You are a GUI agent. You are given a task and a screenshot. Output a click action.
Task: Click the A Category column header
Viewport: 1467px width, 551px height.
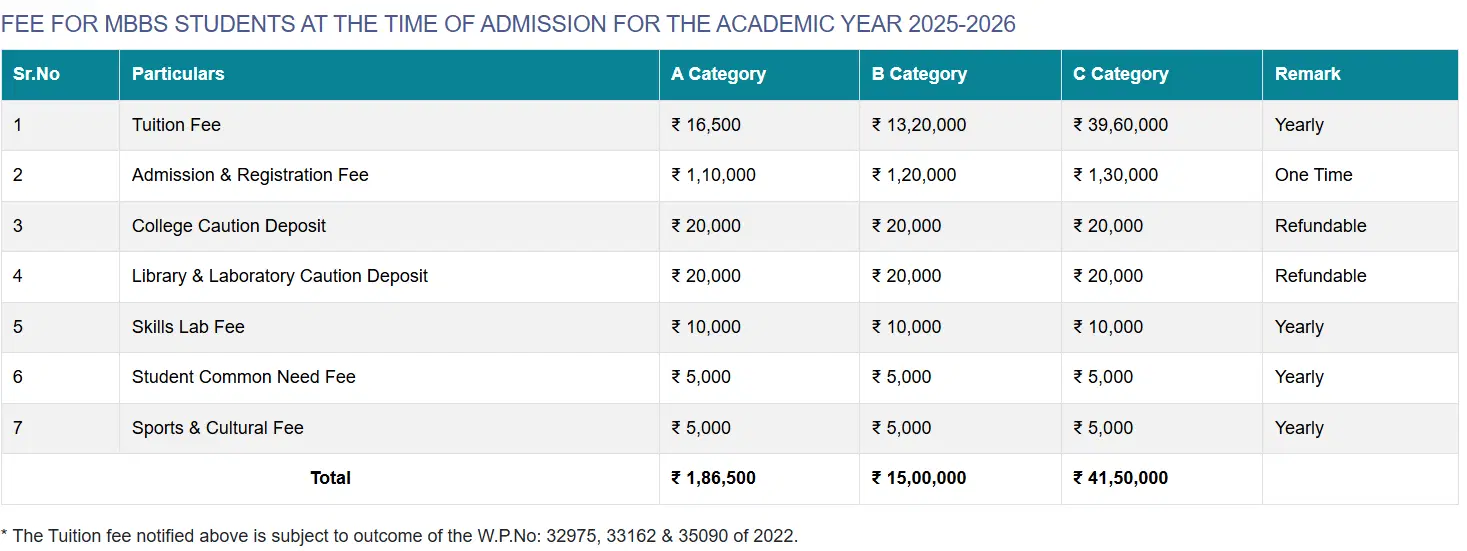(x=718, y=74)
